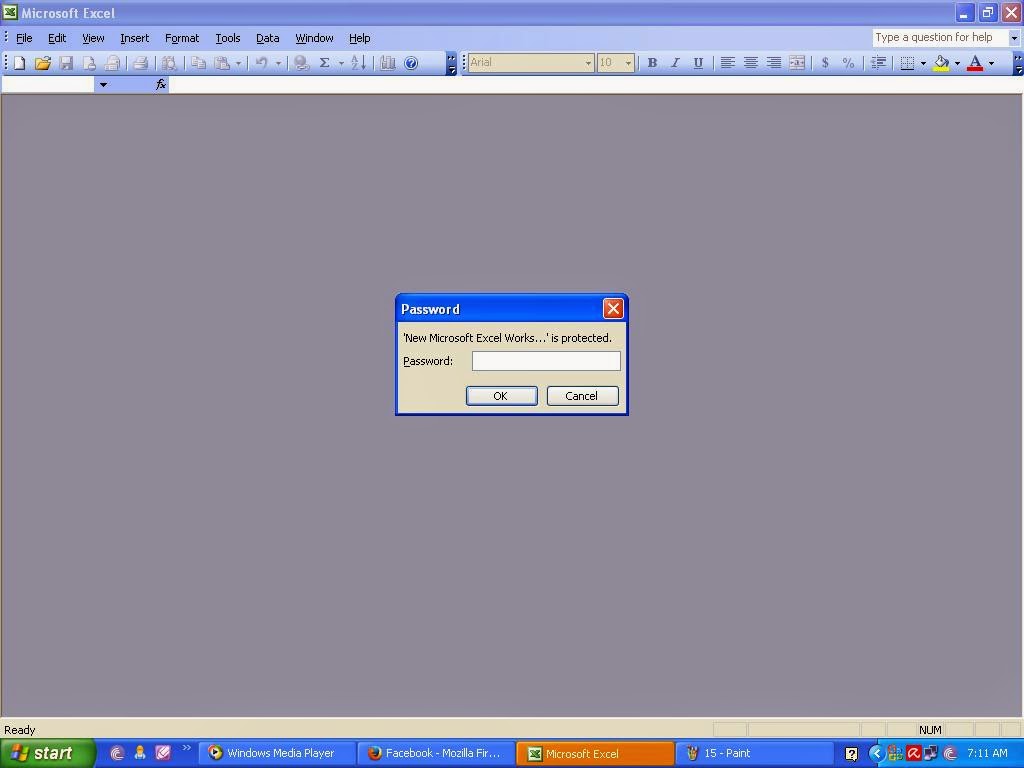Toggle Align Right
The height and width of the screenshot is (768, 1024).
point(774,63)
